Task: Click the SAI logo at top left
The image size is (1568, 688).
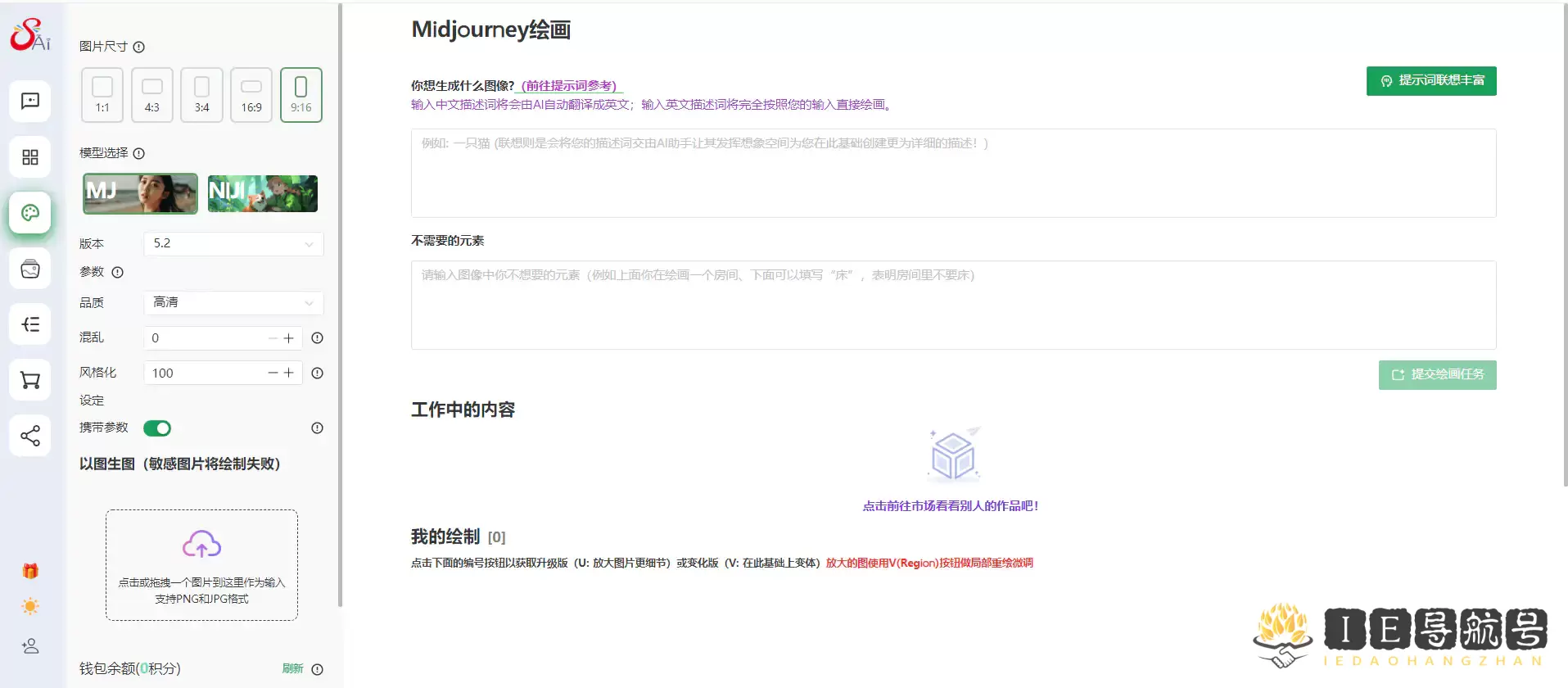Action: [30, 34]
